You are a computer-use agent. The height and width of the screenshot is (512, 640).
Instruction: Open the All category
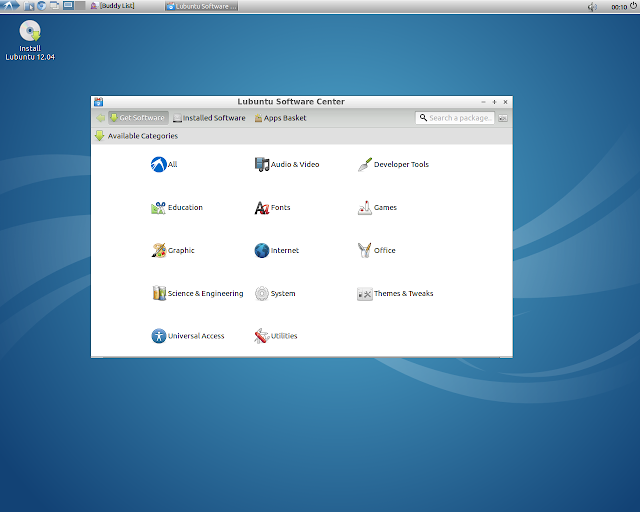click(x=164, y=165)
